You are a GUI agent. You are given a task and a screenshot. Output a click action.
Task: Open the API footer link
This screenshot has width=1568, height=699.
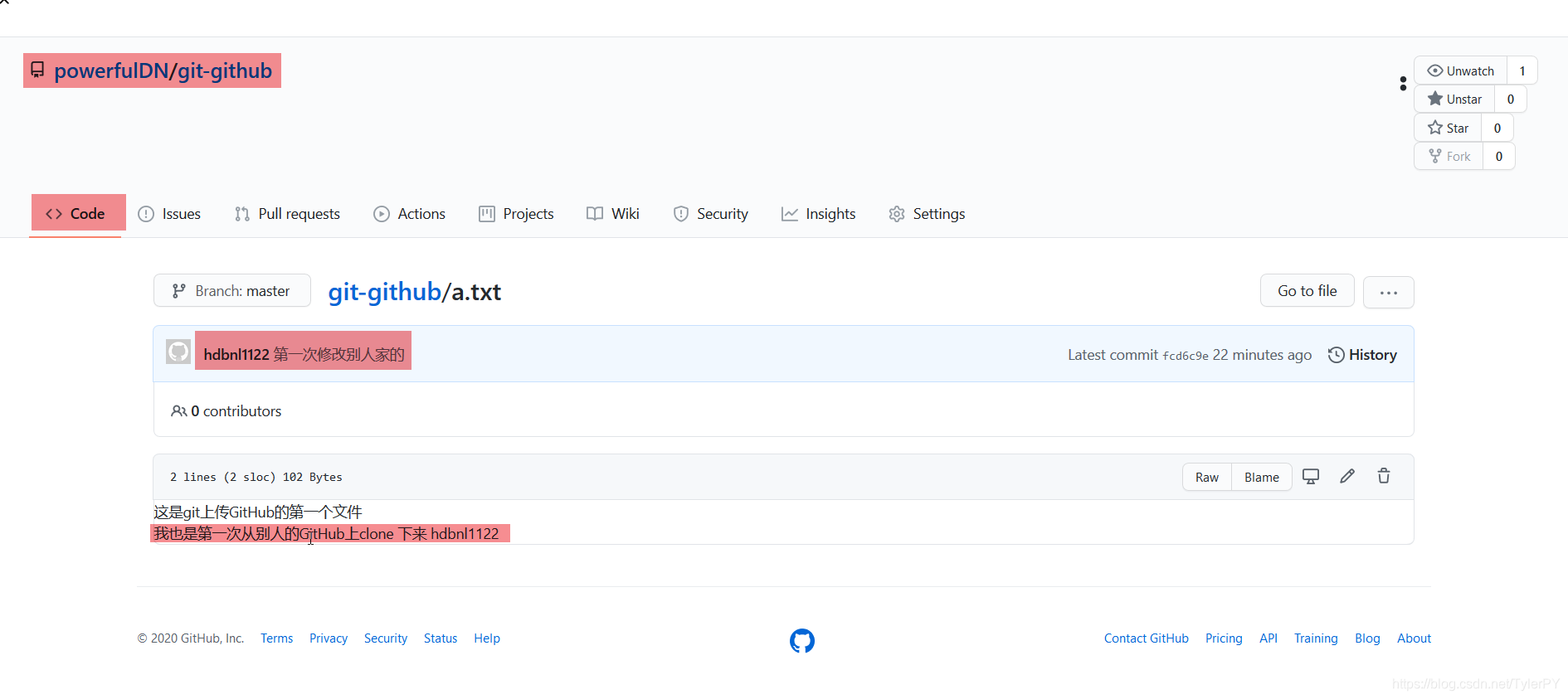click(1269, 638)
